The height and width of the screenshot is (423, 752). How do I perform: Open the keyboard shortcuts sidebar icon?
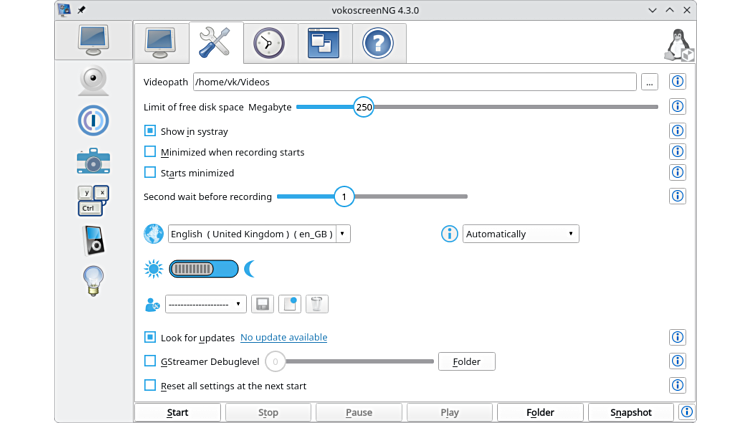[93, 200]
